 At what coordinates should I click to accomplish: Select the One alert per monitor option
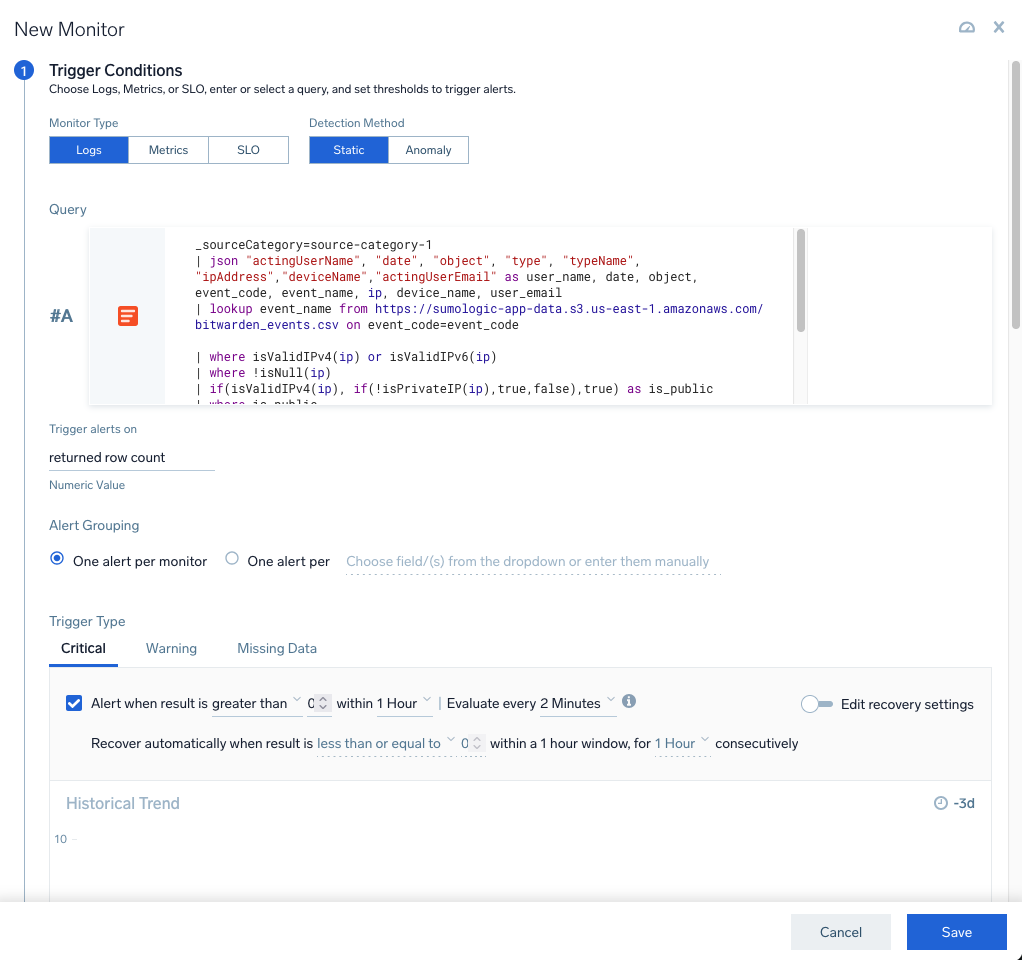click(57, 560)
